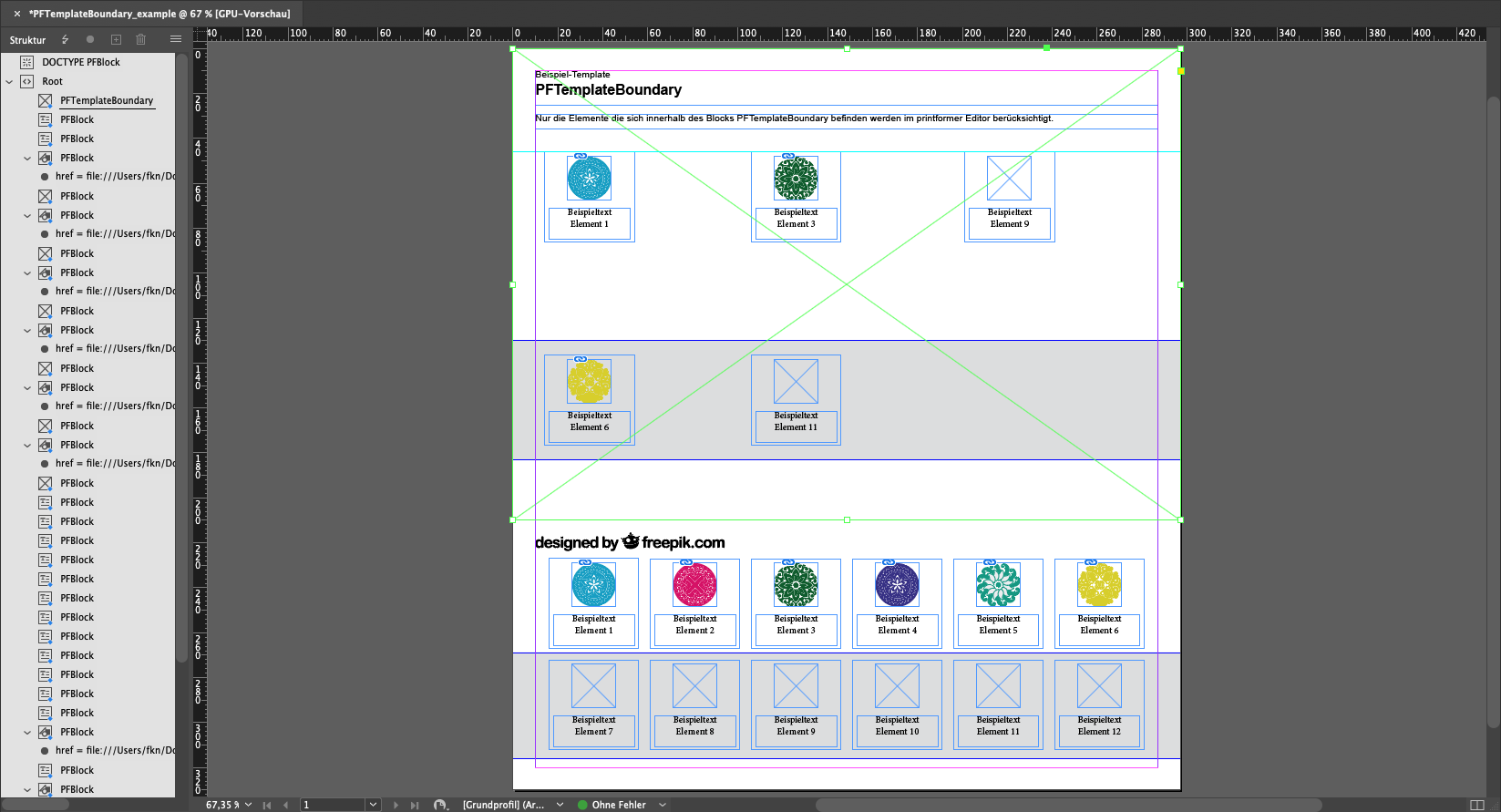Screen dimensions: 1501x812
Task: Go to the next page arrow
Action: click(396, 805)
